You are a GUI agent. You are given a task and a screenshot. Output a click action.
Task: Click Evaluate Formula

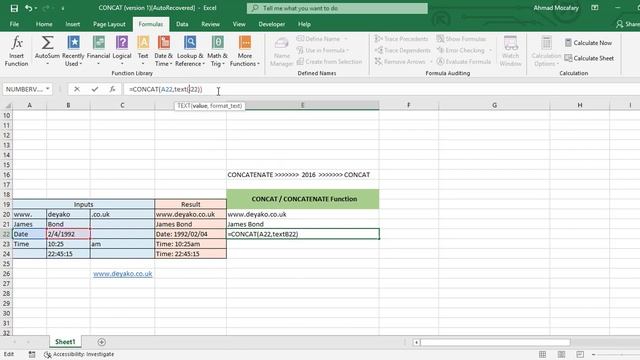[464, 62]
